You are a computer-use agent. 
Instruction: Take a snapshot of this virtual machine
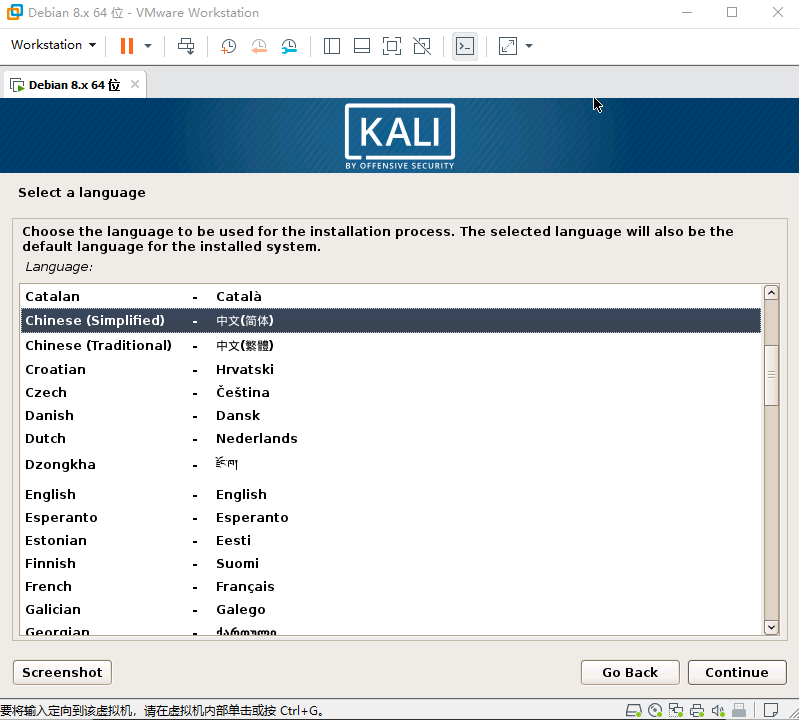point(228,46)
